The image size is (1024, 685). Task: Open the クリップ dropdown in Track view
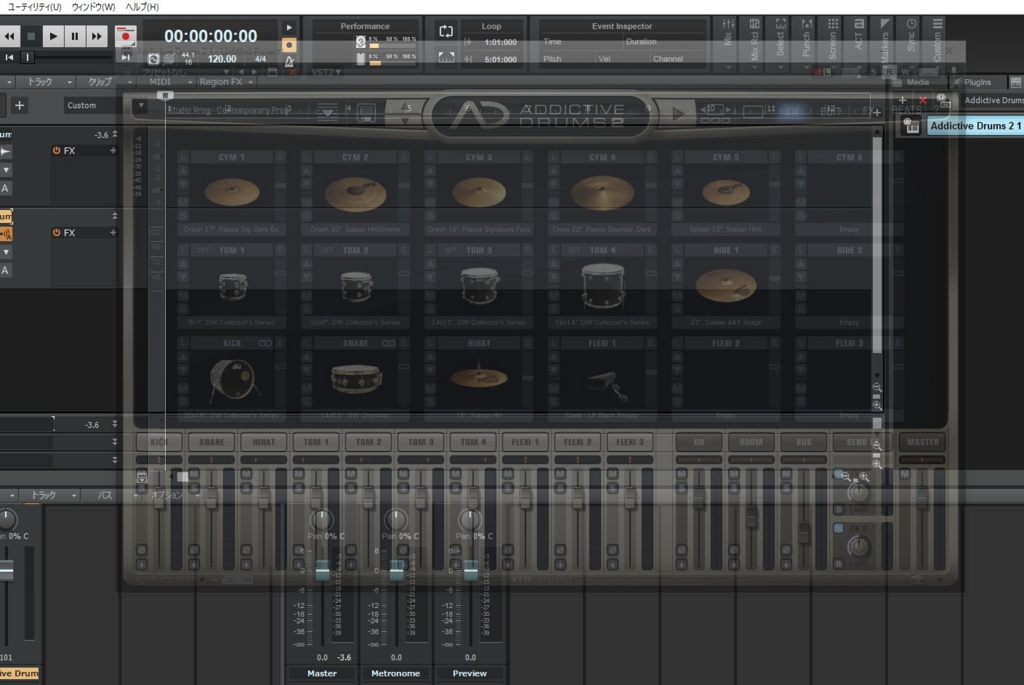[x=108, y=82]
